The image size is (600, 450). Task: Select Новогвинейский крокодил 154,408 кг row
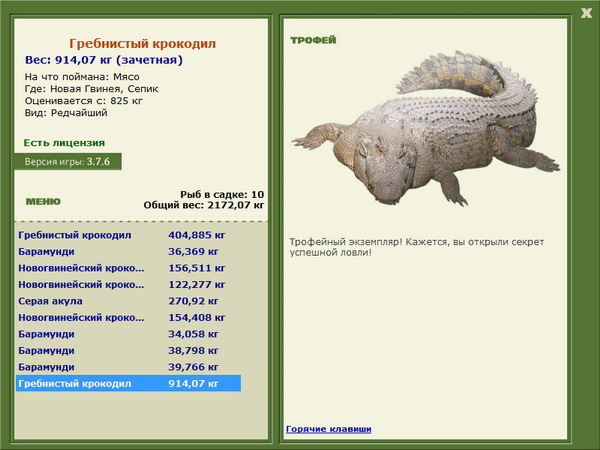128,317
